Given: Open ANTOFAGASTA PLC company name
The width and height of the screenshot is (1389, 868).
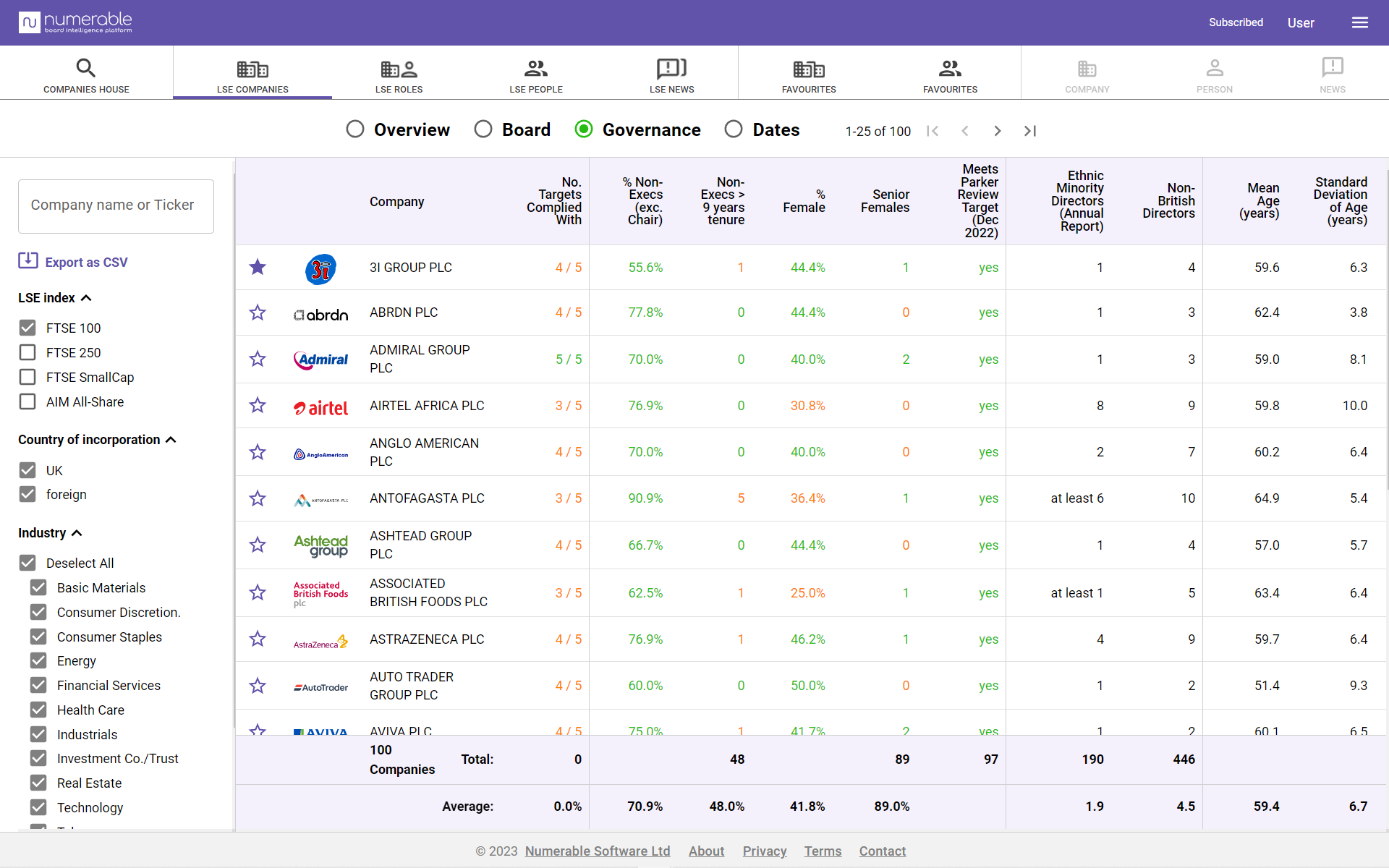Looking at the screenshot, I should [427, 498].
